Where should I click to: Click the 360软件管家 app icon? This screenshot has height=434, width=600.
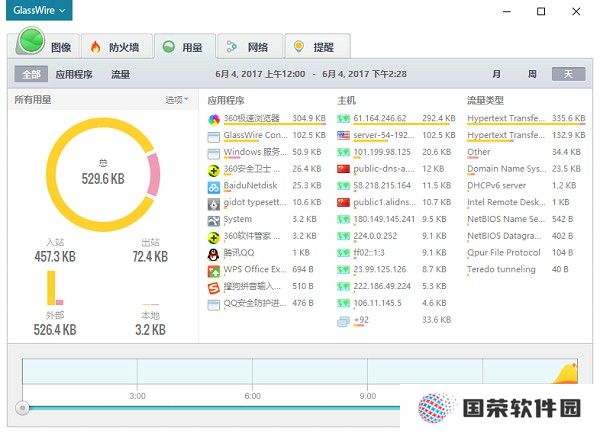tap(214, 238)
